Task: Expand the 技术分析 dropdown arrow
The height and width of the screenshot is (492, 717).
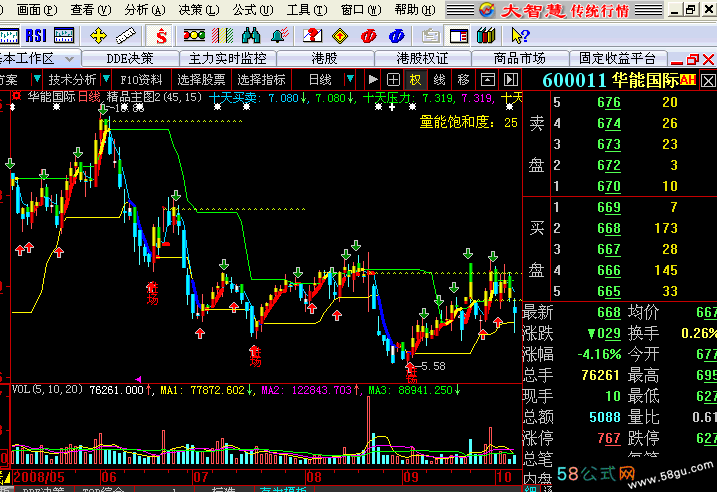Action: point(106,79)
